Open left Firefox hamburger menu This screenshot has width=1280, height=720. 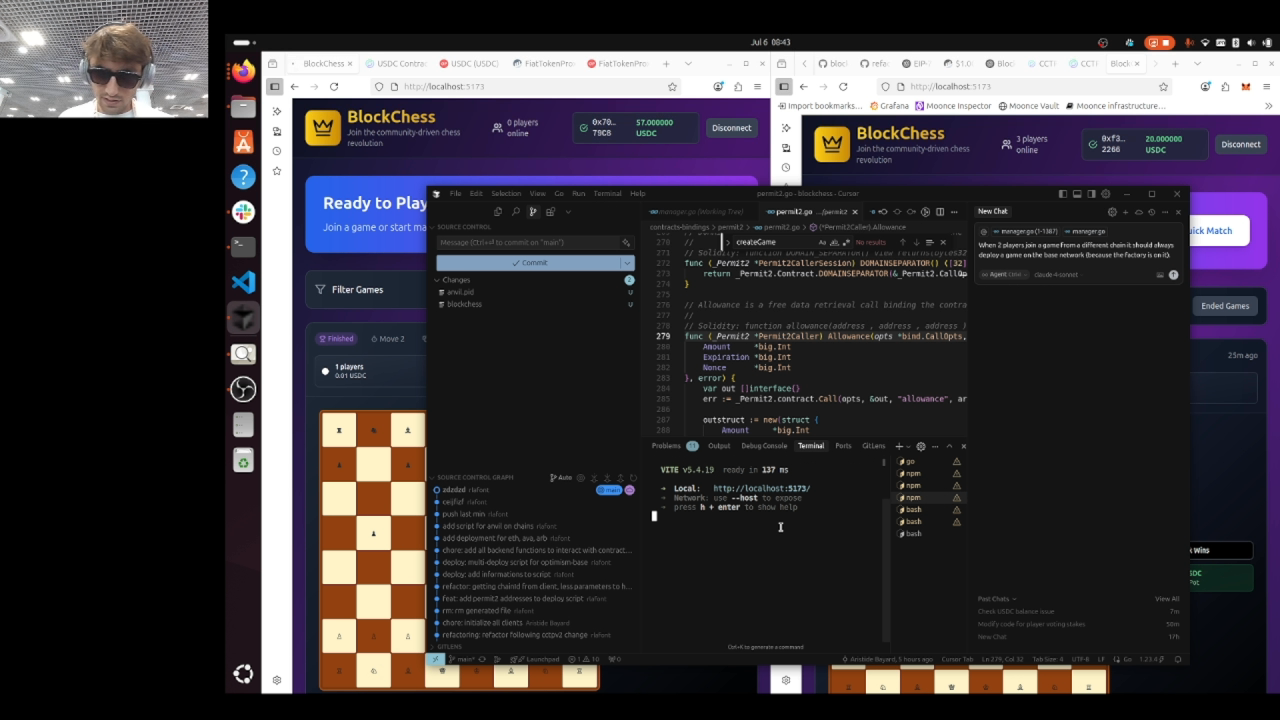tap(757, 87)
